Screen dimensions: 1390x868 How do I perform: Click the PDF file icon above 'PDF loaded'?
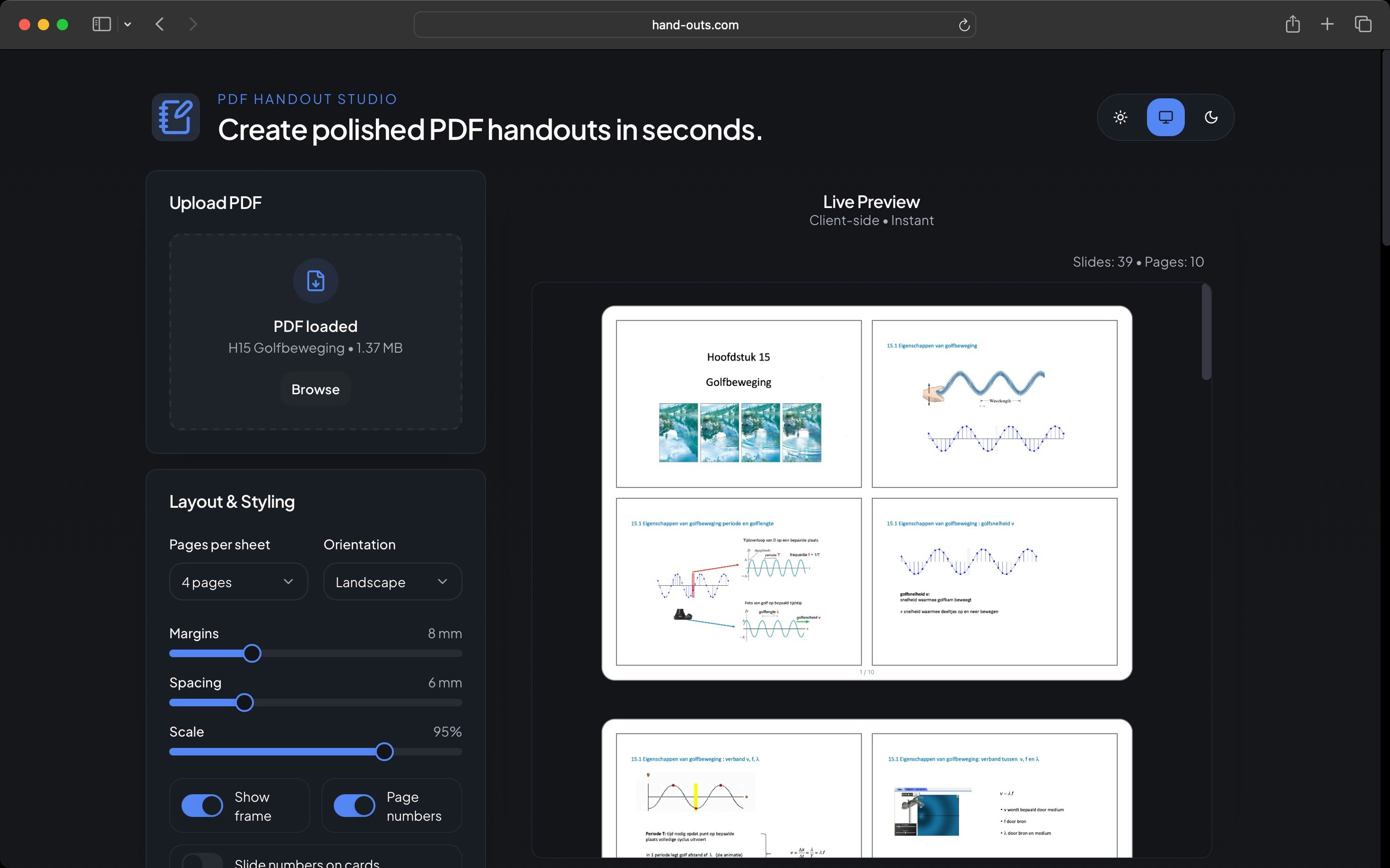pos(315,281)
